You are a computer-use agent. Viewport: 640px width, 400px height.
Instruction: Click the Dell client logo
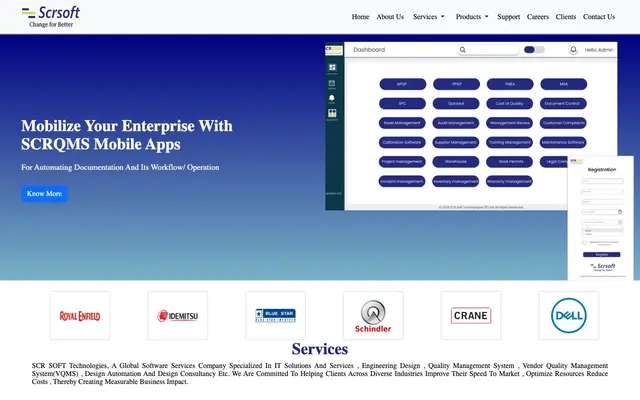tap(569, 316)
